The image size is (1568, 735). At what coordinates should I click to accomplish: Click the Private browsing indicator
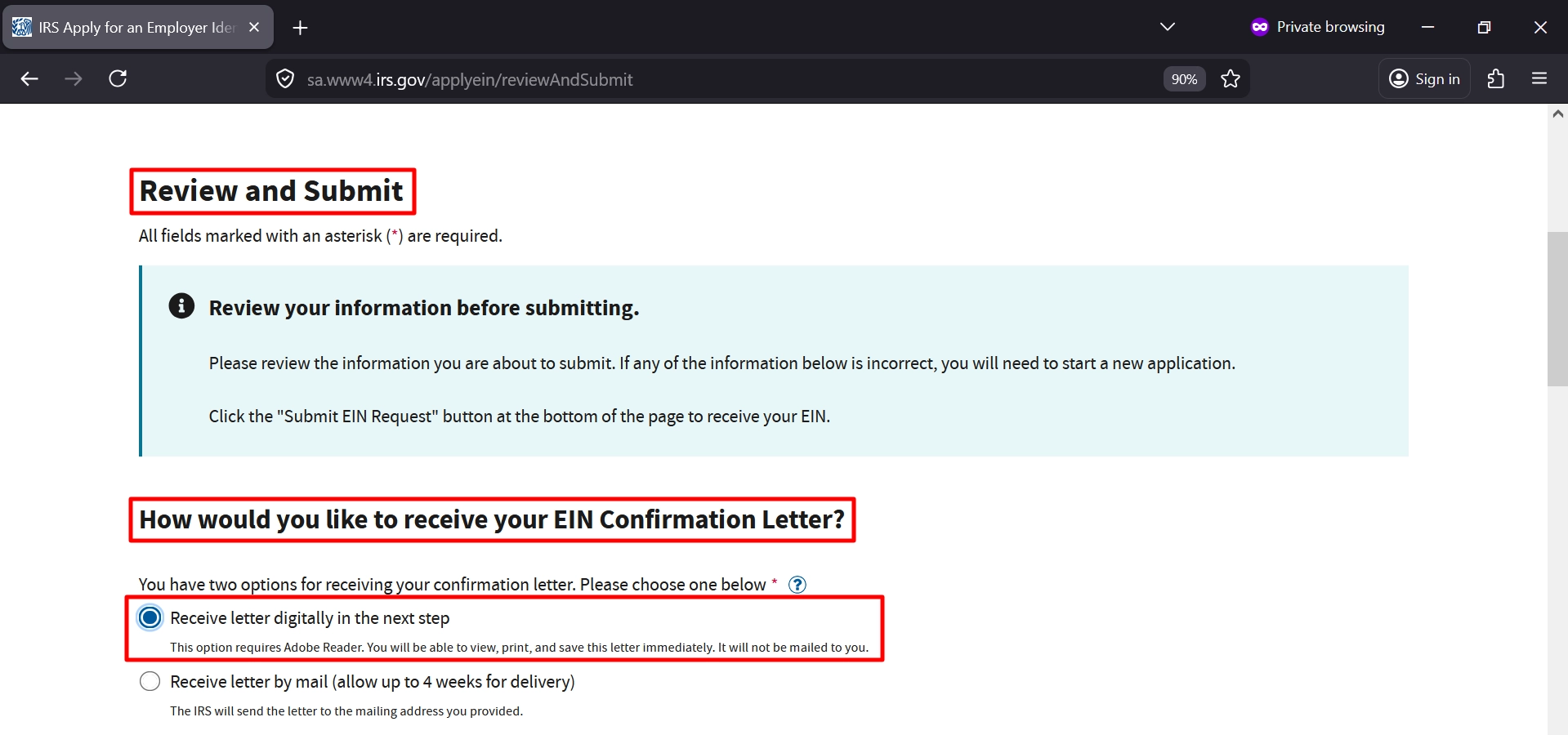click(x=1317, y=27)
